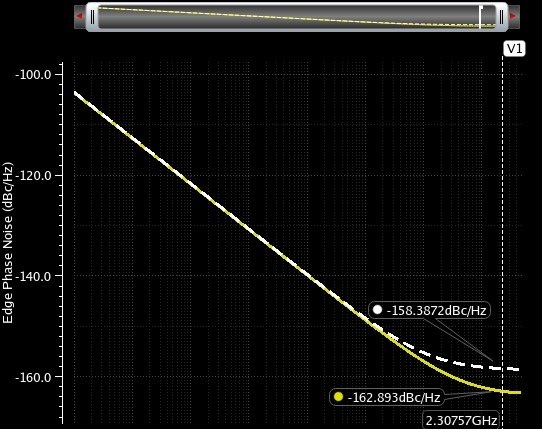Click the white cursor tick in overview bar
The image size is (542, 429).
(480, 17)
